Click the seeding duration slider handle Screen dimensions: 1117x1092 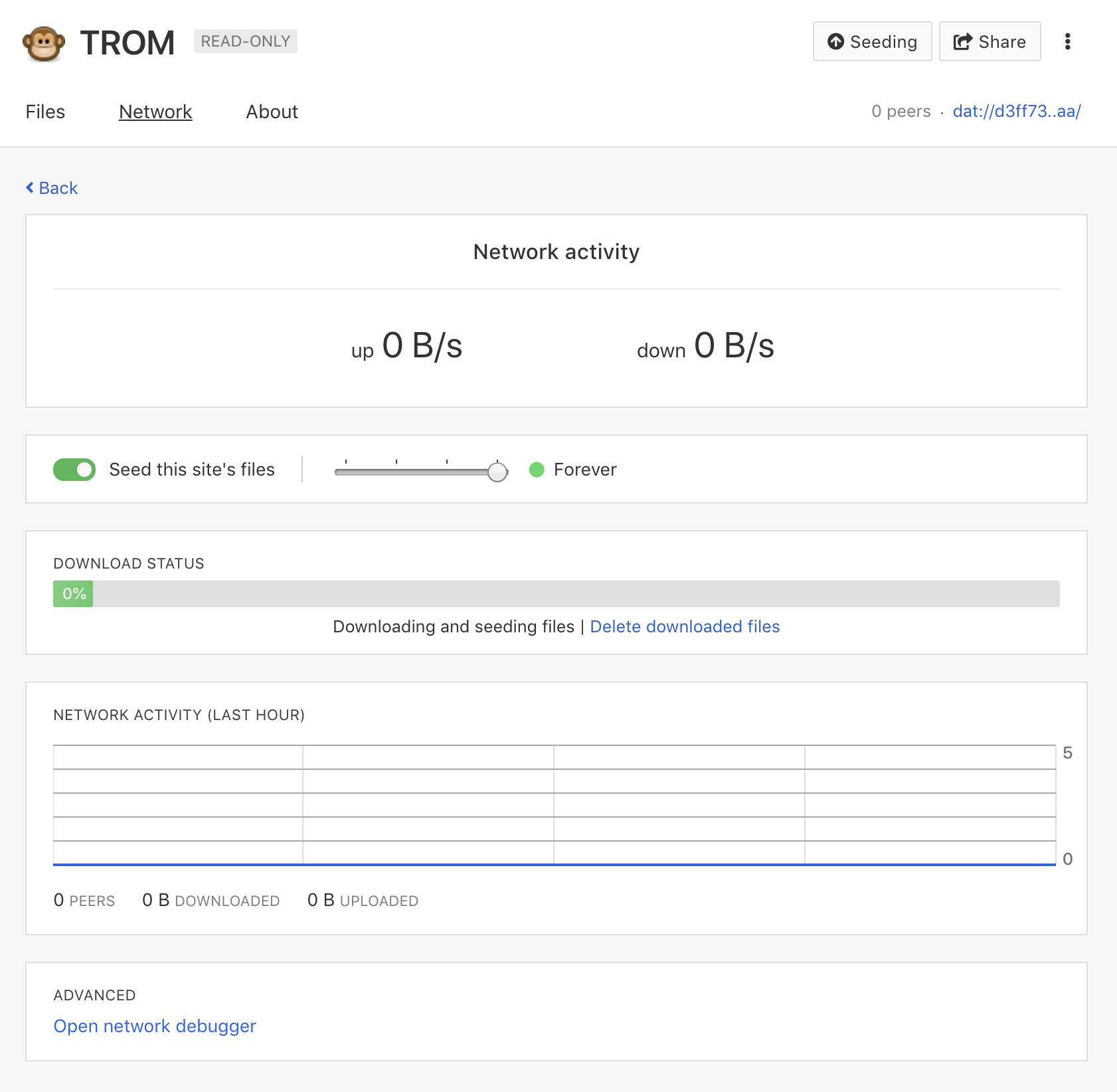tap(497, 472)
